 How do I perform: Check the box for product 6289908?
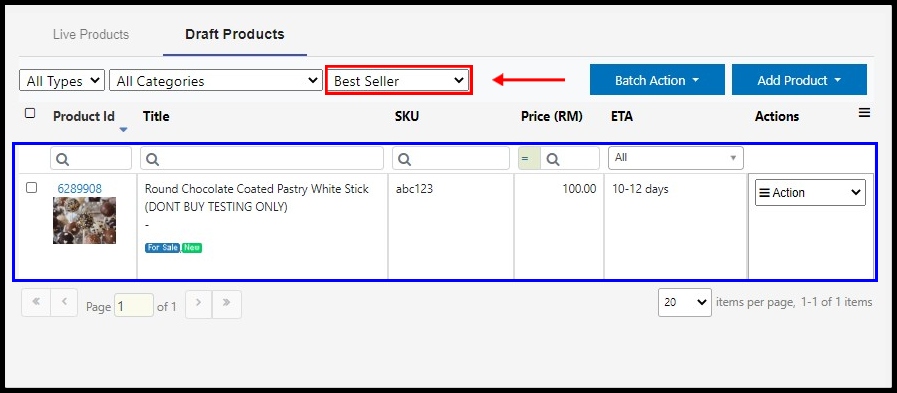point(32,188)
